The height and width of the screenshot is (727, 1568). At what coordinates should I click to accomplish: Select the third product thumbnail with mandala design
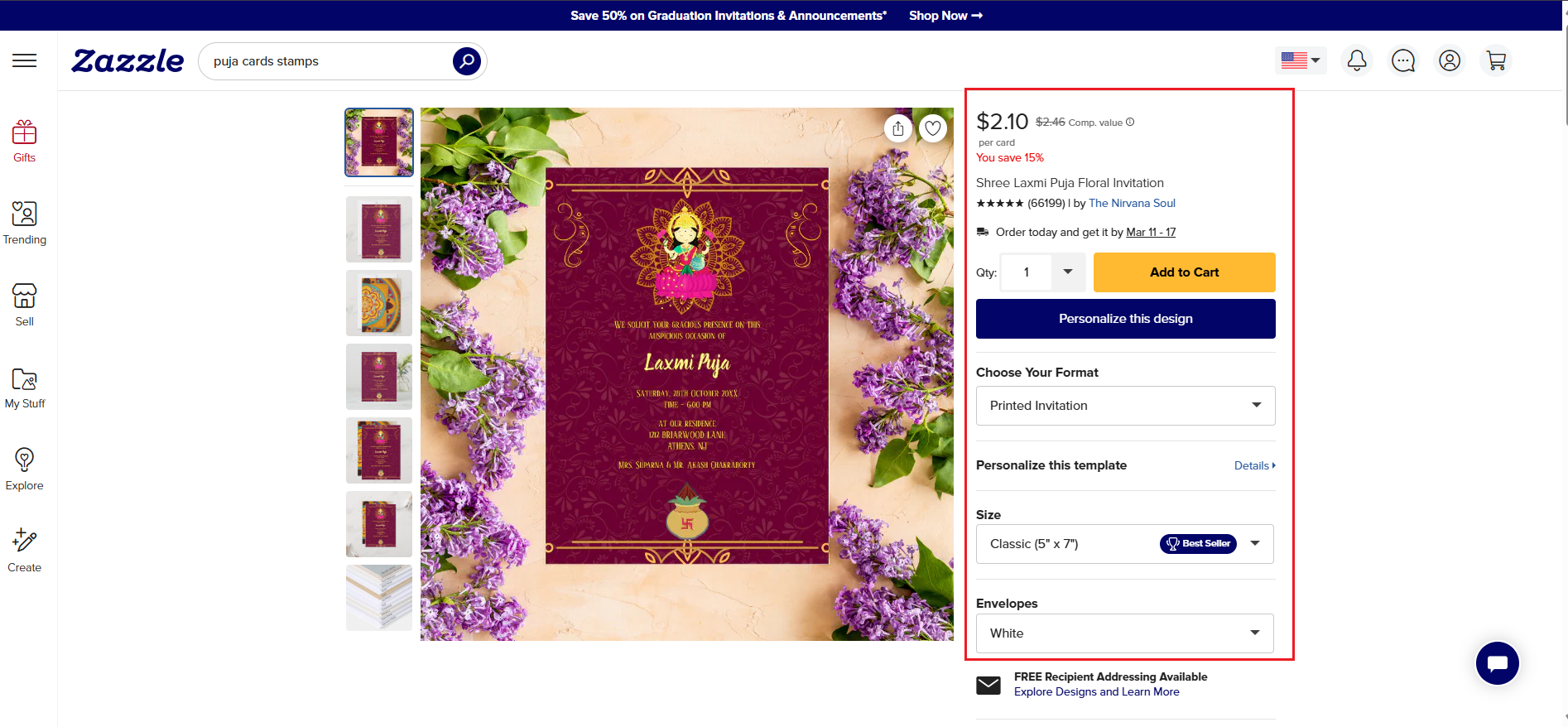point(379,303)
